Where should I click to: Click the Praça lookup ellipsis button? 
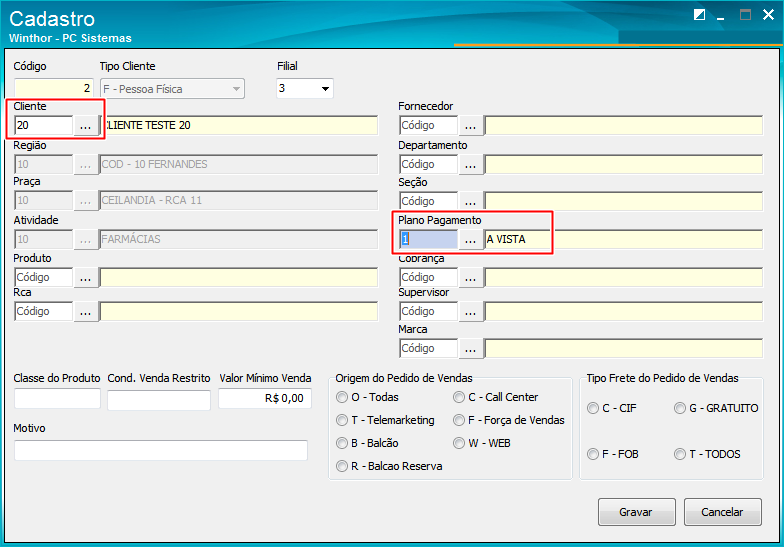(x=86, y=200)
